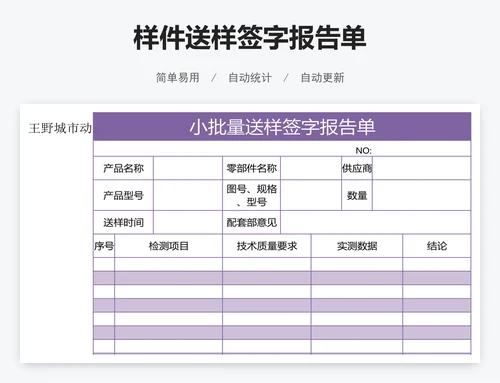The height and width of the screenshot is (383, 500).
Task: Select the 实测数据 column header
Action: [x=357, y=246]
